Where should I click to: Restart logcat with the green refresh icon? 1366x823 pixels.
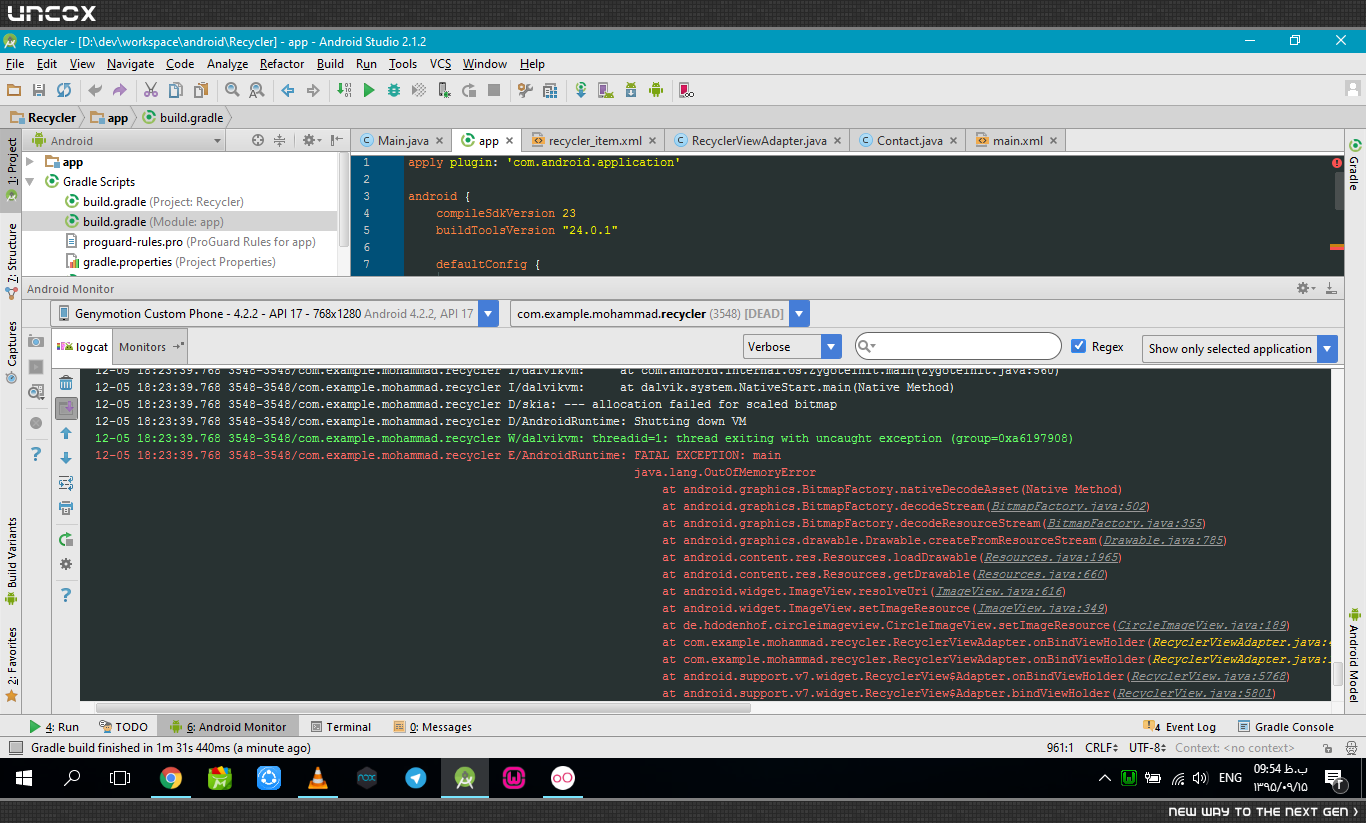66,540
